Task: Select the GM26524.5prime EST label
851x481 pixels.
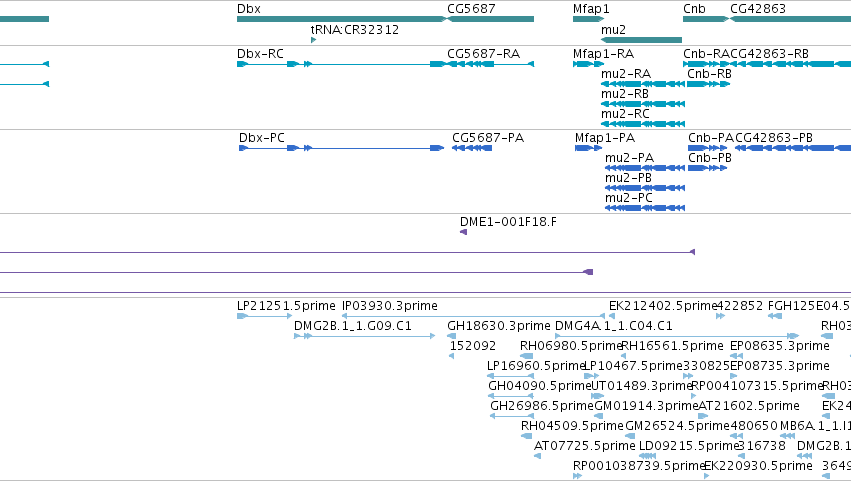Action: 677,427
